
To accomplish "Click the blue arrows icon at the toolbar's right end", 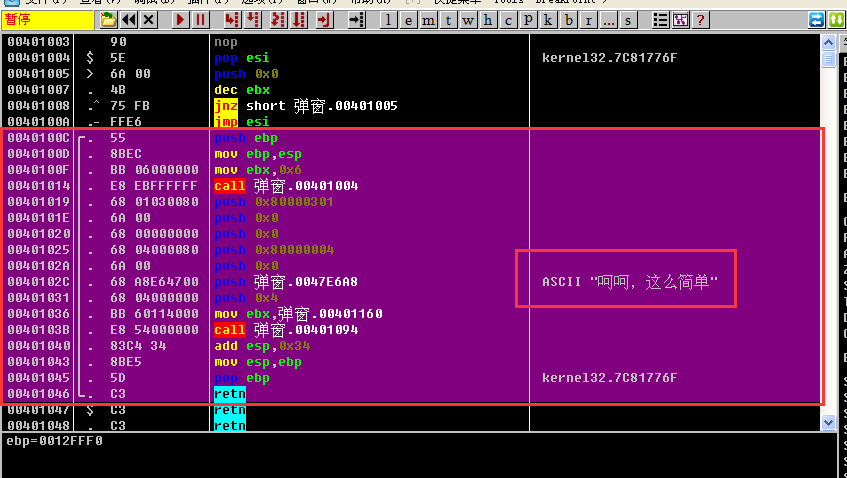I will [816, 20].
